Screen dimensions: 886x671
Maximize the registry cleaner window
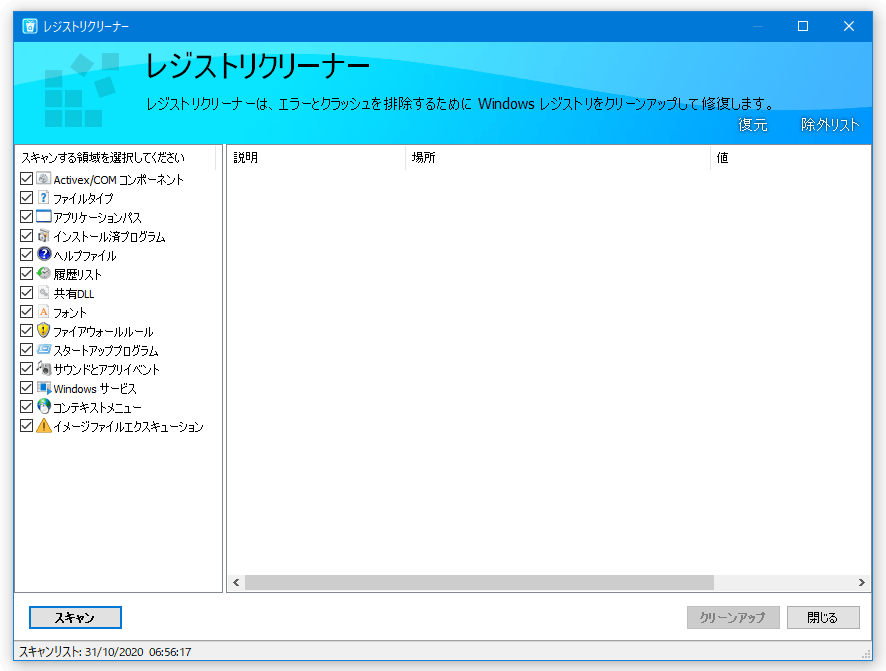(x=803, y=26)
